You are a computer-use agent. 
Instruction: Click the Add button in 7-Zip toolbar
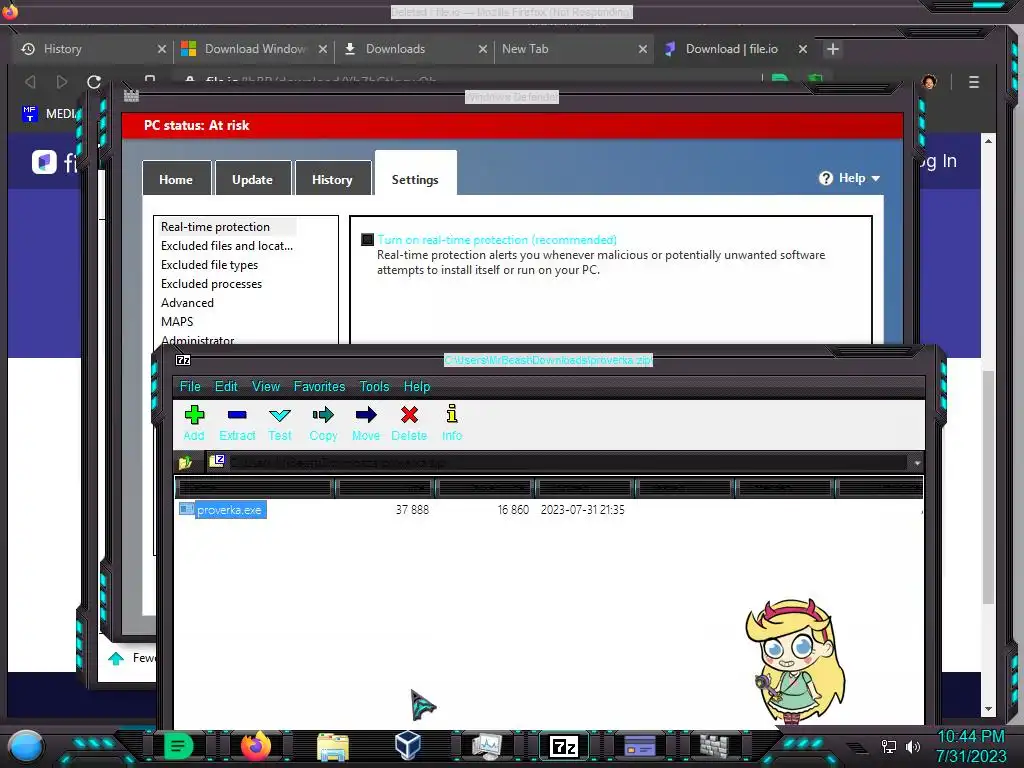coord(194,423)
